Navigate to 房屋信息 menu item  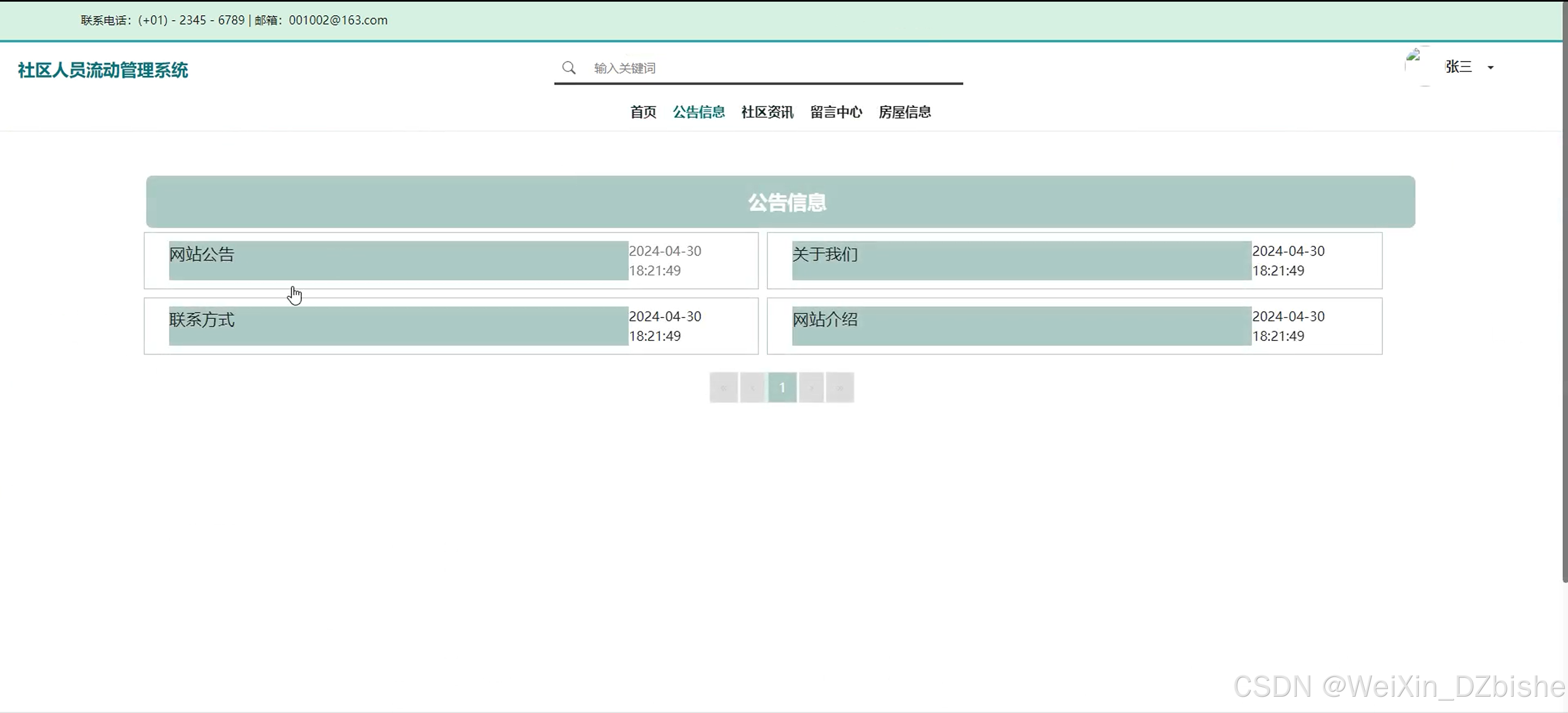905,112
